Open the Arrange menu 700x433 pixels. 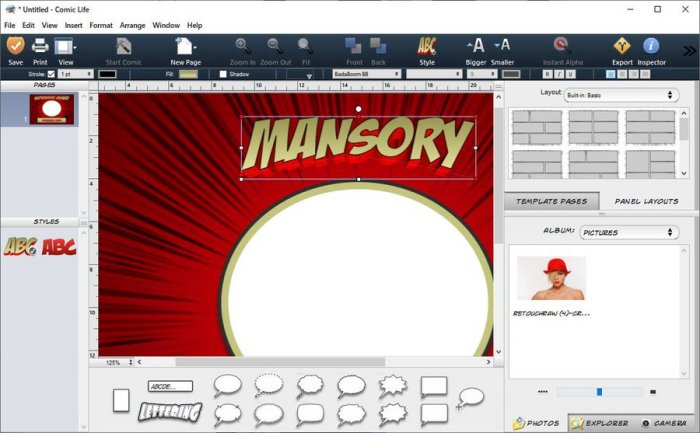tap(132, 25)
